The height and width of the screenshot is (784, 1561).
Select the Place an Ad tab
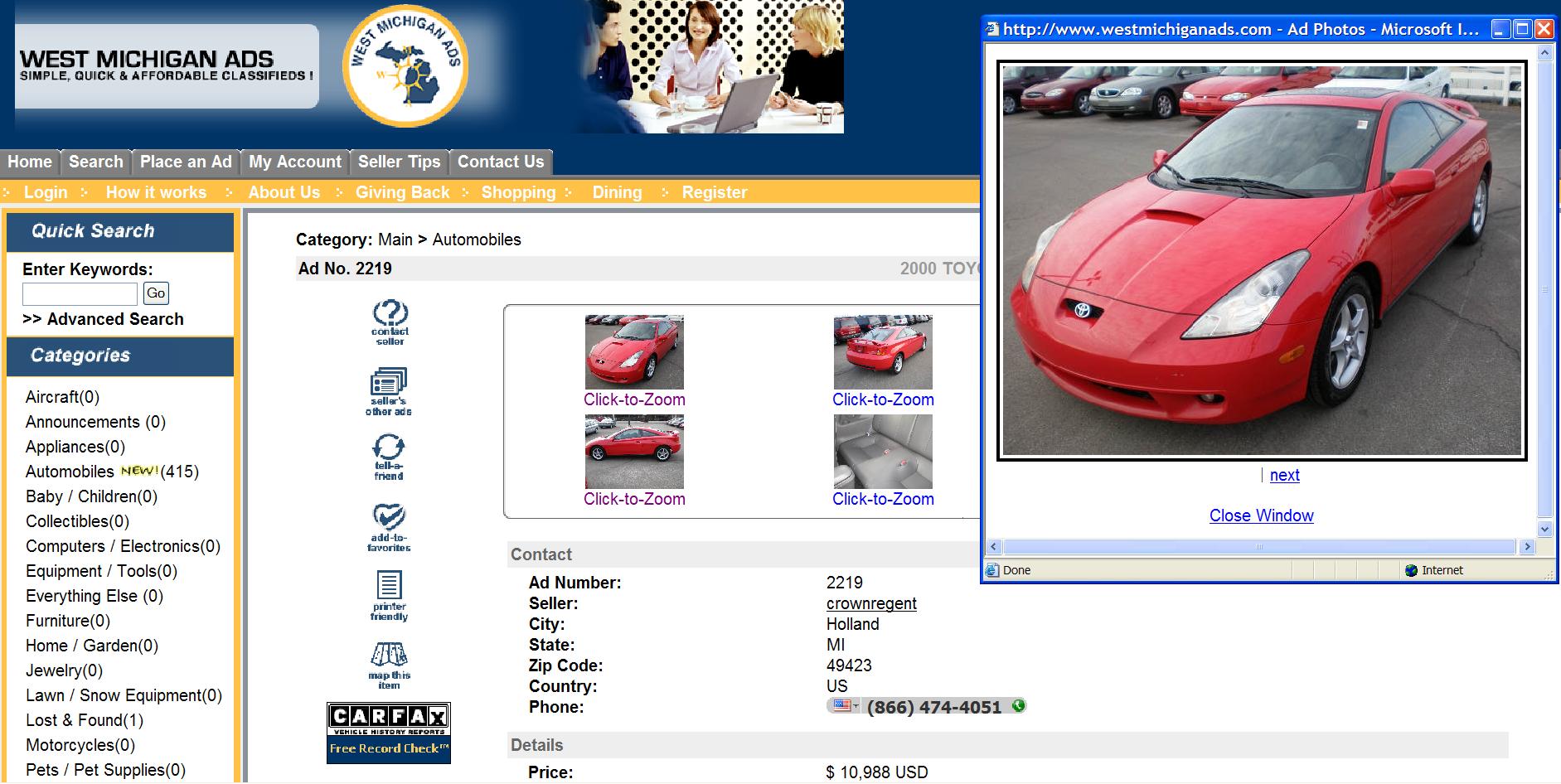(187, 162)
